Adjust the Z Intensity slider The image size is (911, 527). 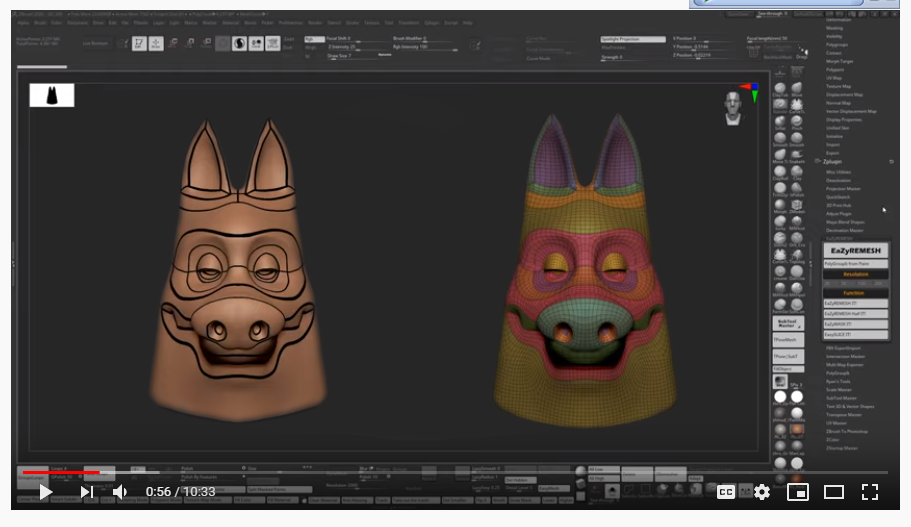click(358, 47)
